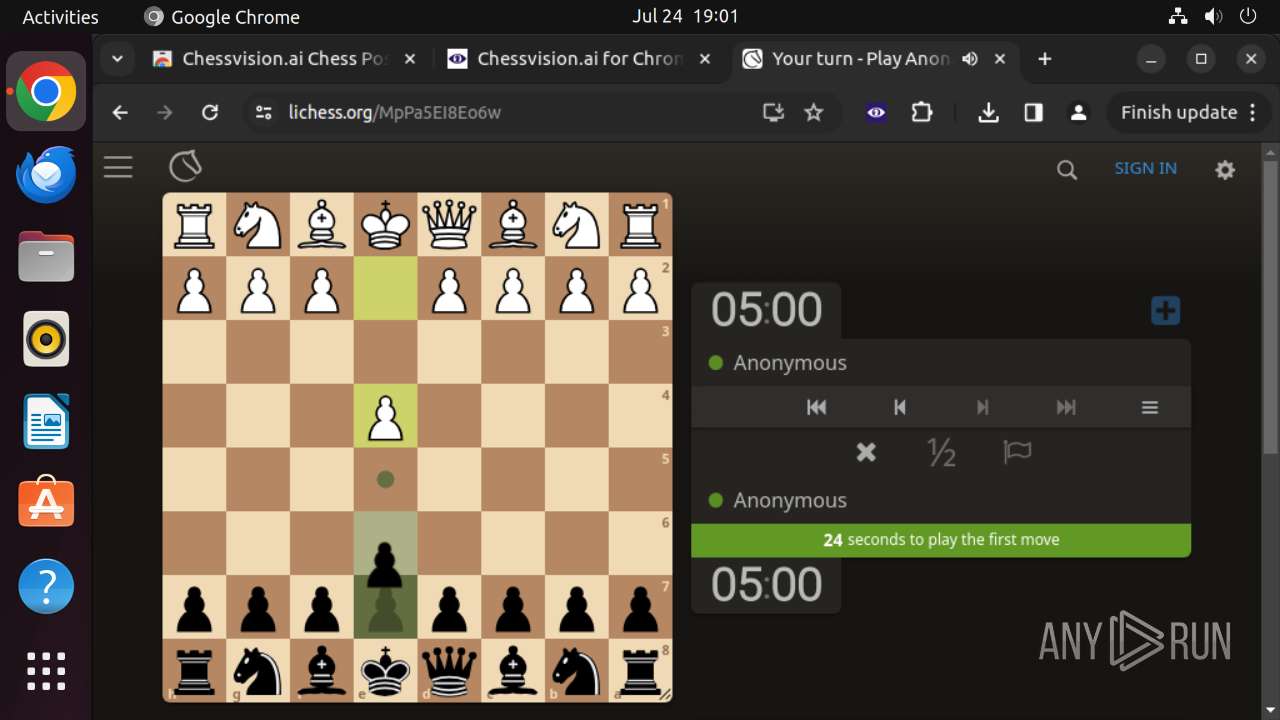Offer a draw with ½ button

pos(941,453)
